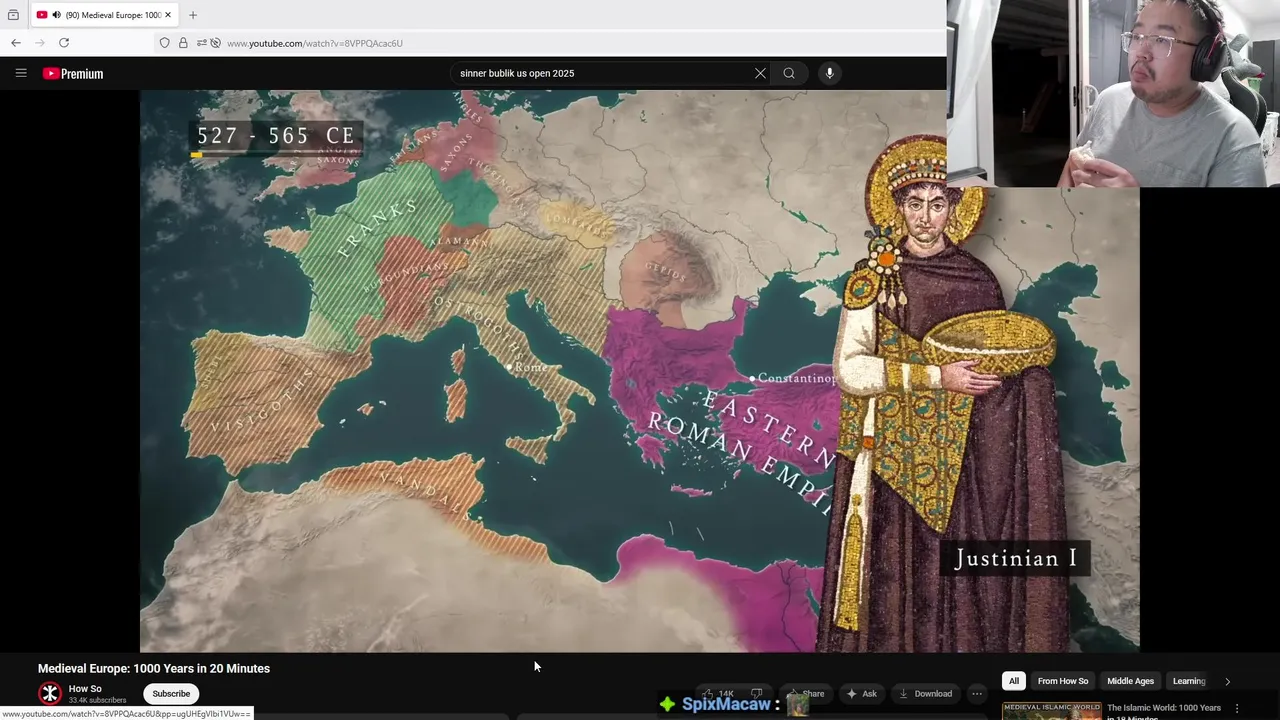
Task: Mute the Medieval Europe tab audio icon
Action: (56, 15)
